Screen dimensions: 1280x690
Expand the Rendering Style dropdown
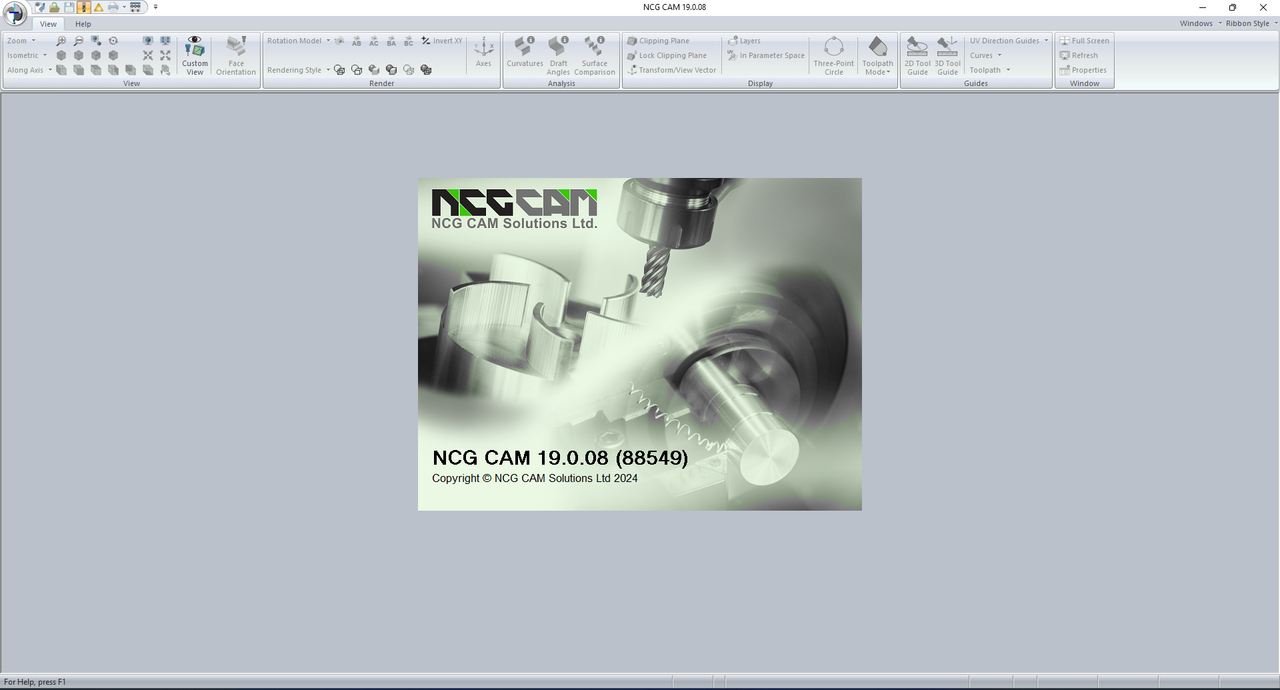298,70
